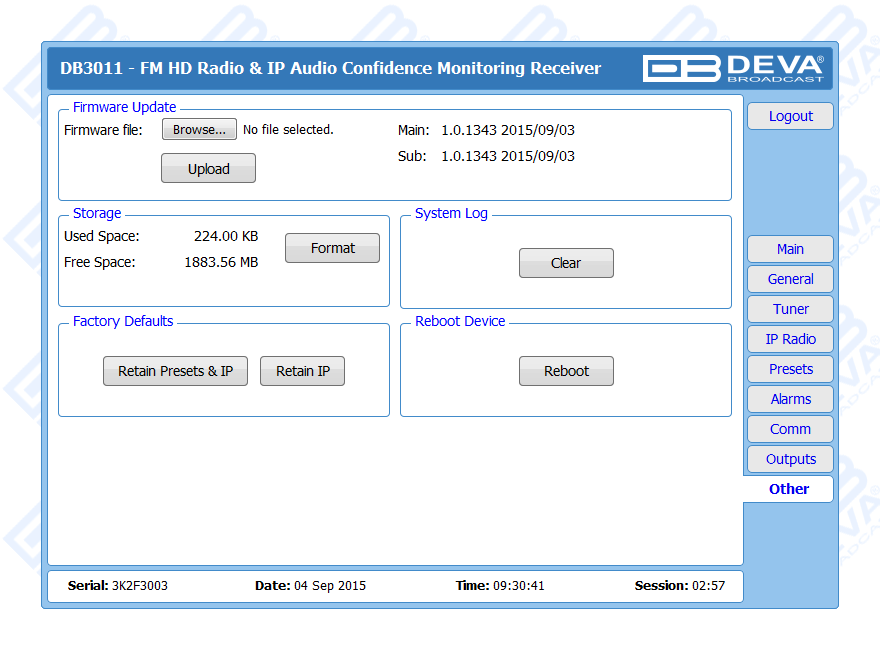Clear the System Log
880x650 pixels.
coord(565,263)
